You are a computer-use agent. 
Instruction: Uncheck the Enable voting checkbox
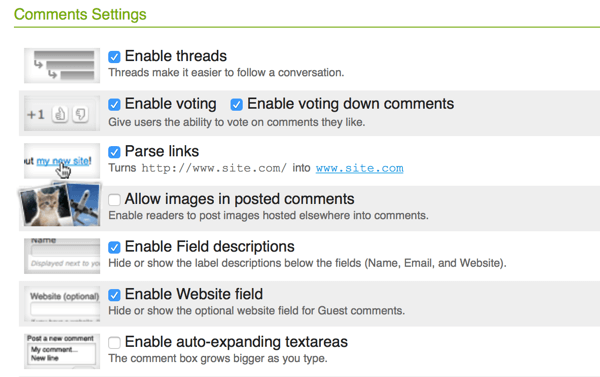(114, 104)
